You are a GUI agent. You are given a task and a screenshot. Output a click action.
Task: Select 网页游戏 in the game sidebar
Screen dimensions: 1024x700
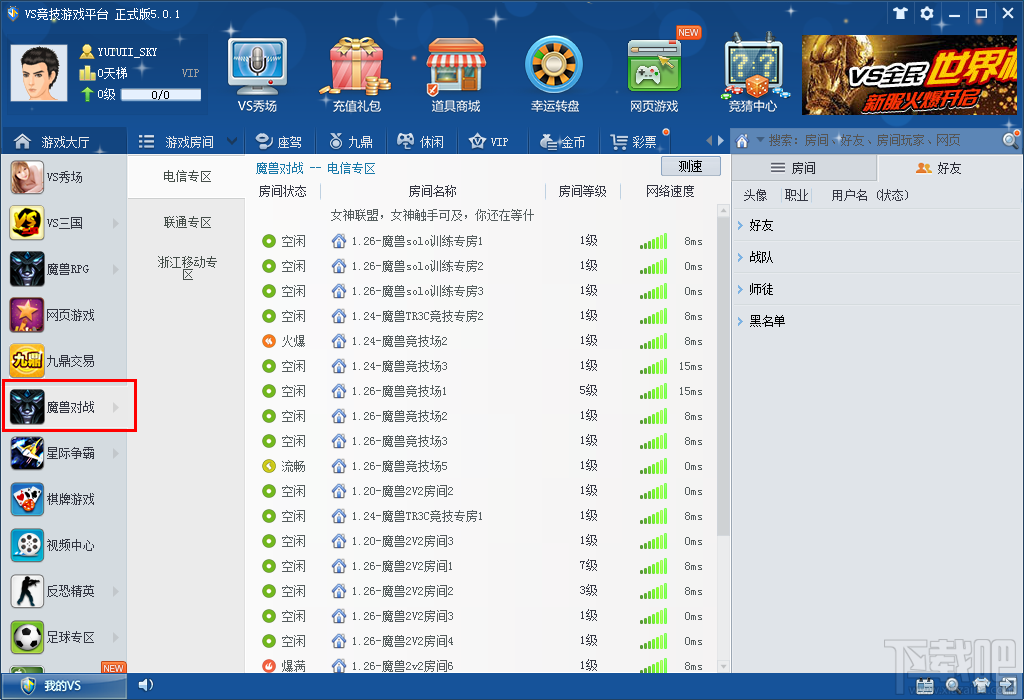coord(65,315)
